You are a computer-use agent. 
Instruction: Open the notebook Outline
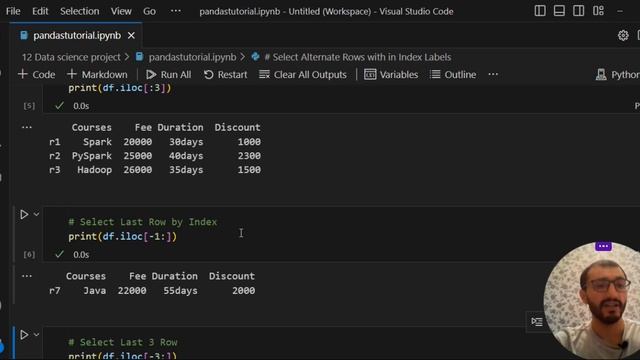pyautogui.click(x=453, y=75)
